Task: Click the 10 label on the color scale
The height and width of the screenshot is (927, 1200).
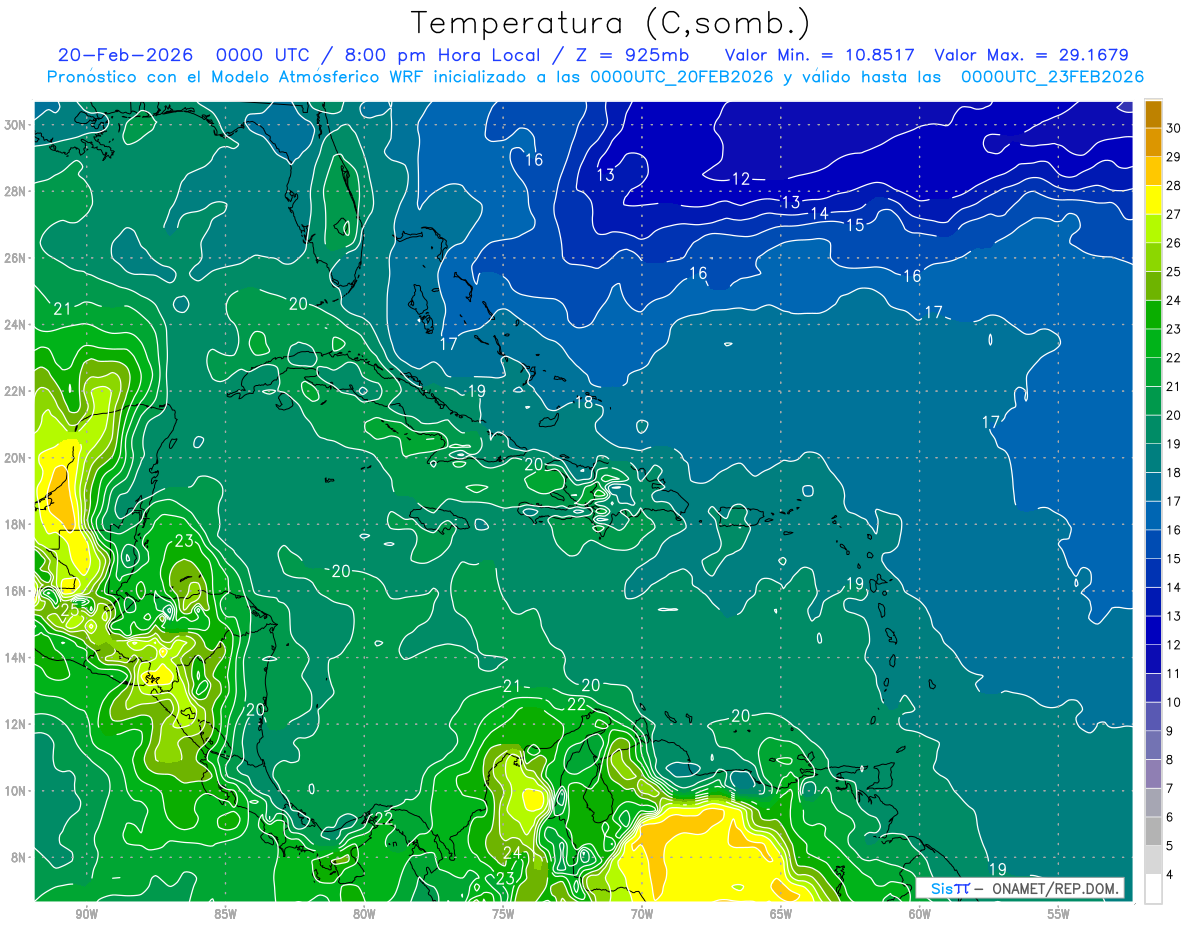Action: (x=1174, y=703)
